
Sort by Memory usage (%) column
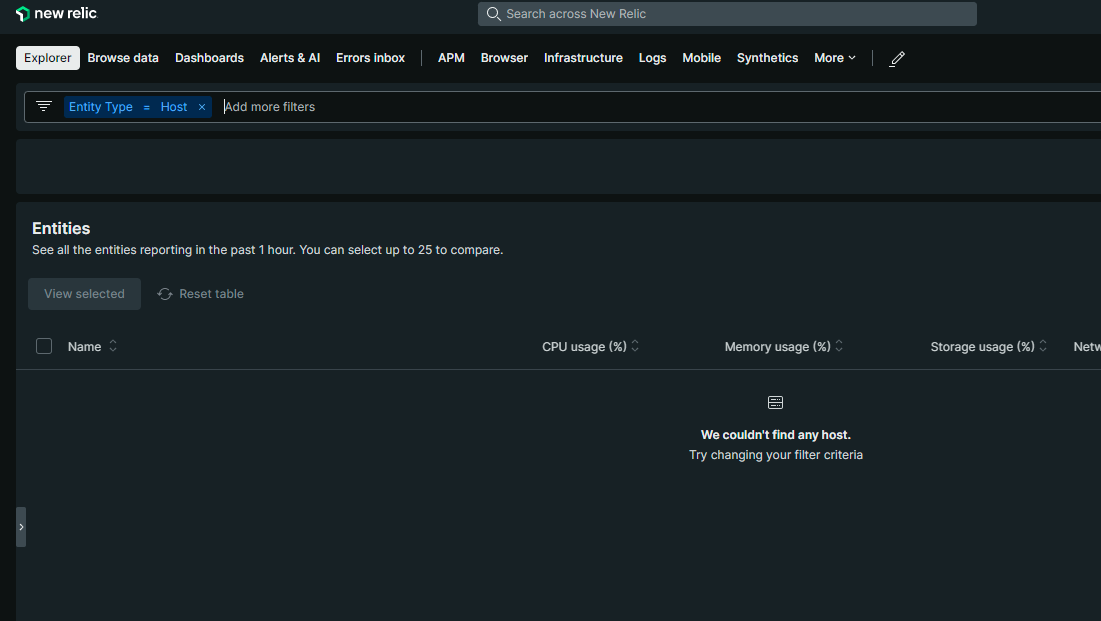point(784,346)
